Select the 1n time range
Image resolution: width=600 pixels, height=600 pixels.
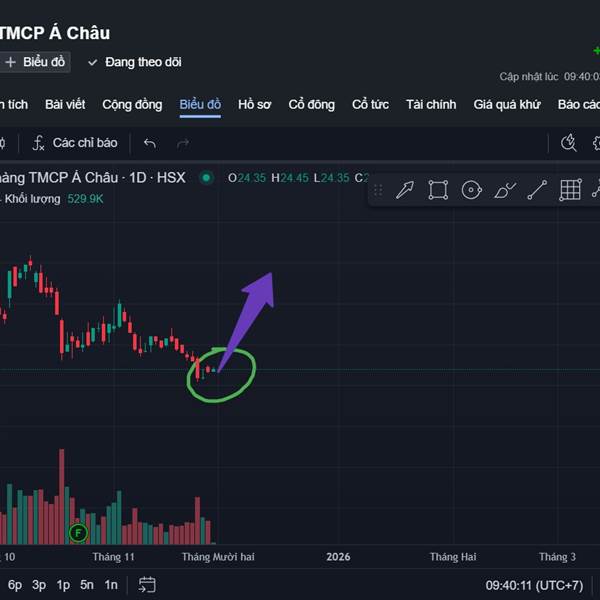(111, 585)
